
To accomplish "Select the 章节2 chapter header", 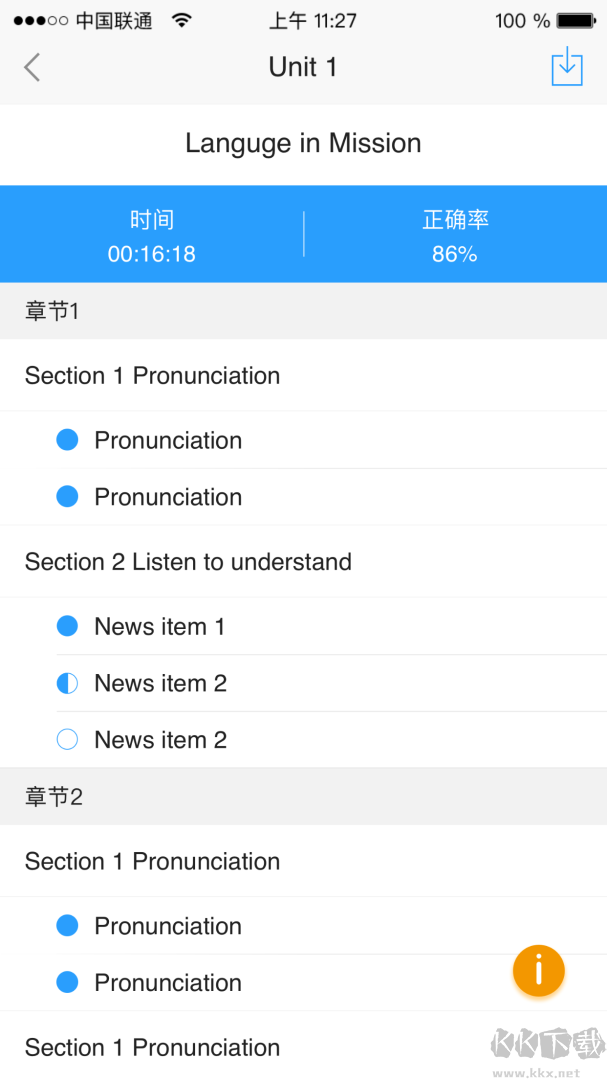I will [x=54, y=797].
